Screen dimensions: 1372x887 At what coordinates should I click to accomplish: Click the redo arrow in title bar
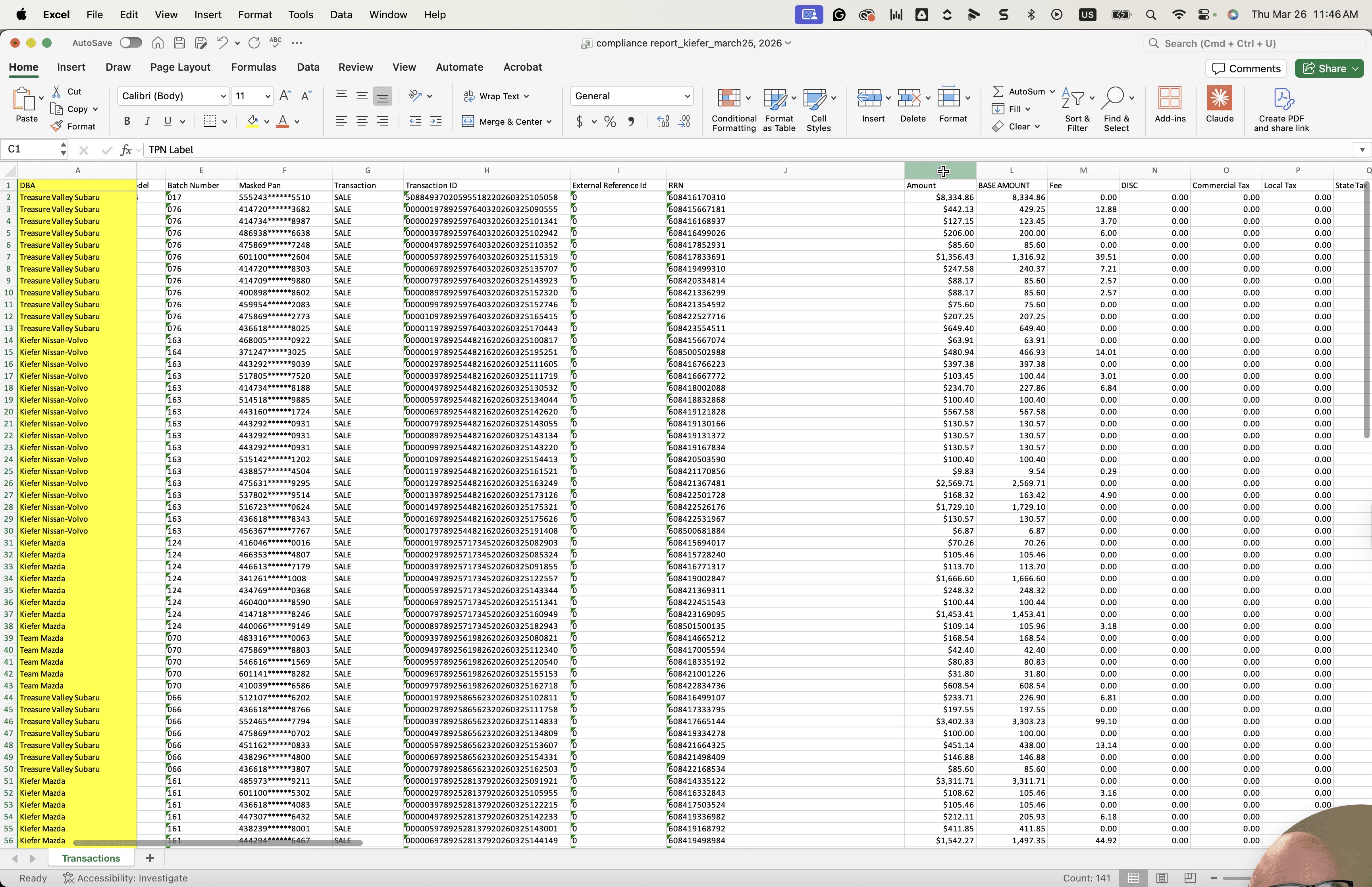pyautogui.click(x=254, y=42)
